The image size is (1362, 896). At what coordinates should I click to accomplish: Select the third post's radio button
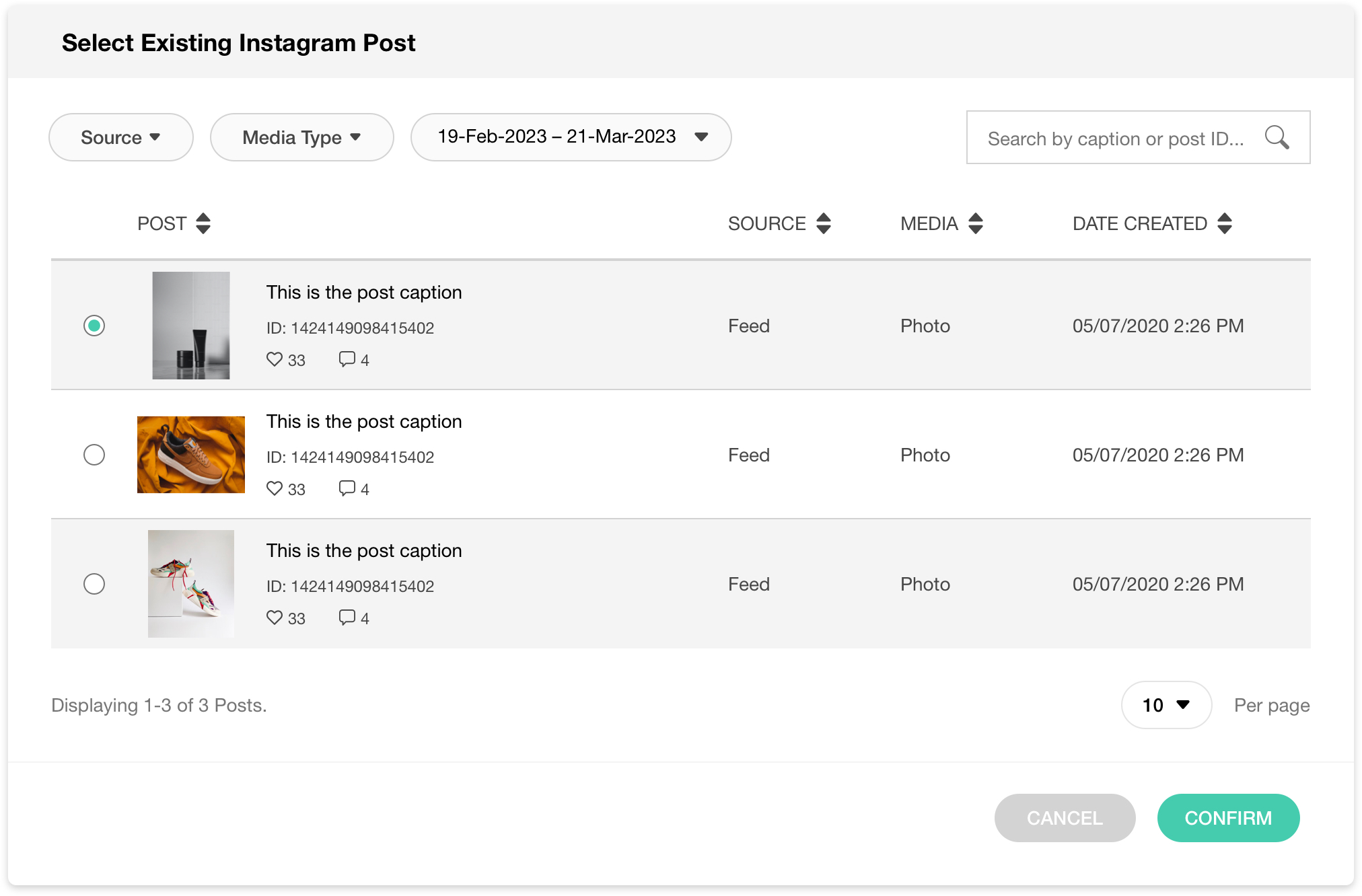(94, 584)
